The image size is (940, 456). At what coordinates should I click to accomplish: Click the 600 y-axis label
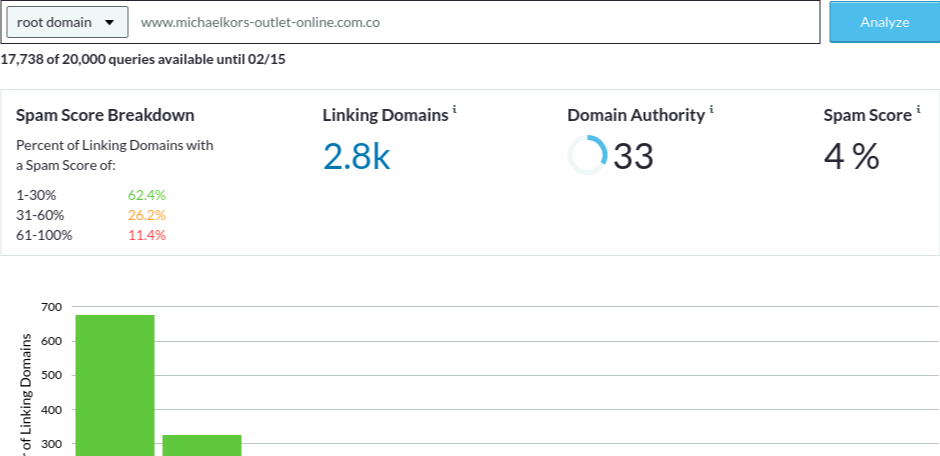(x=52, y=342)
